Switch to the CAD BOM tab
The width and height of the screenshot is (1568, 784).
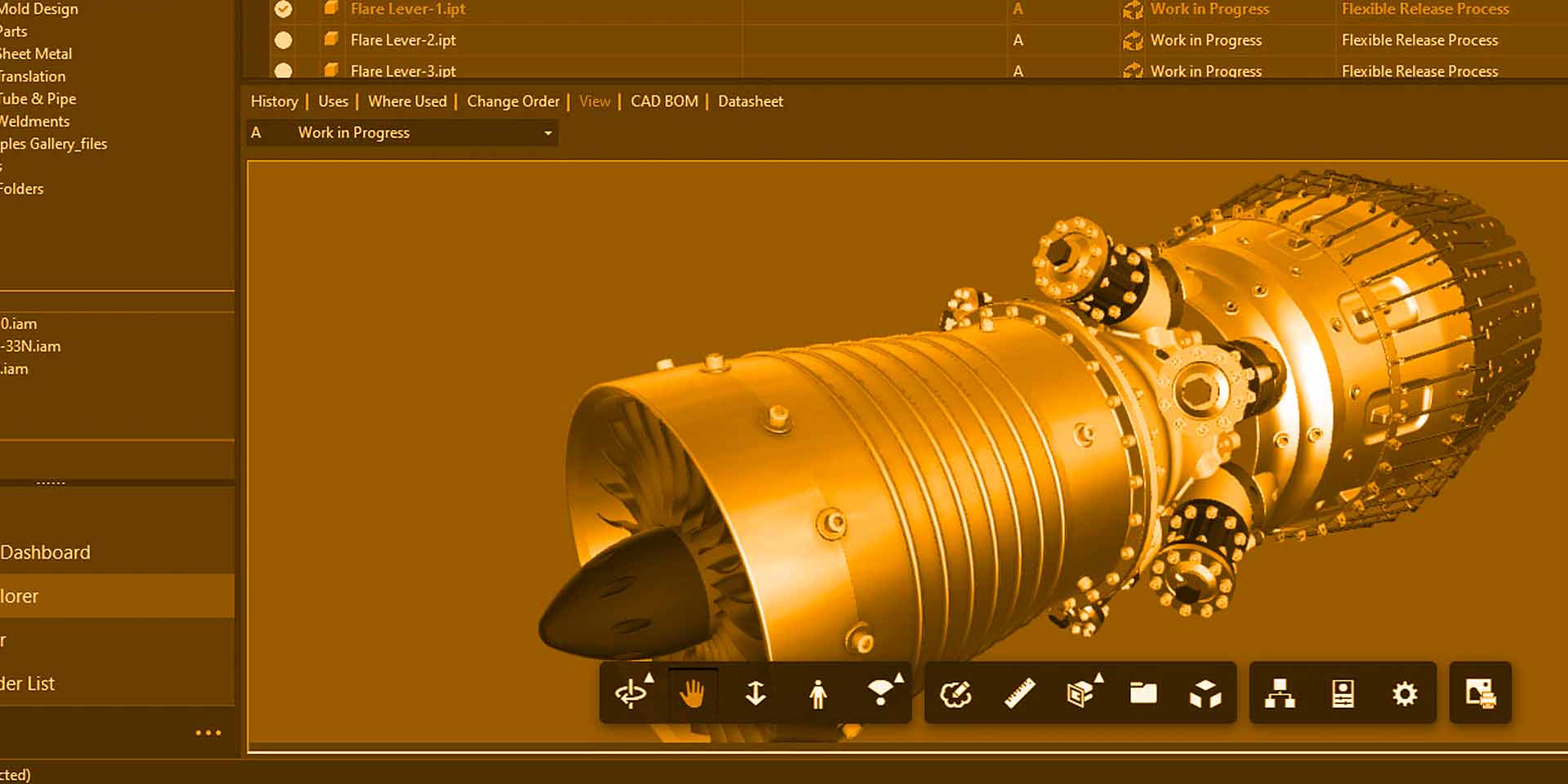(664, 101)
